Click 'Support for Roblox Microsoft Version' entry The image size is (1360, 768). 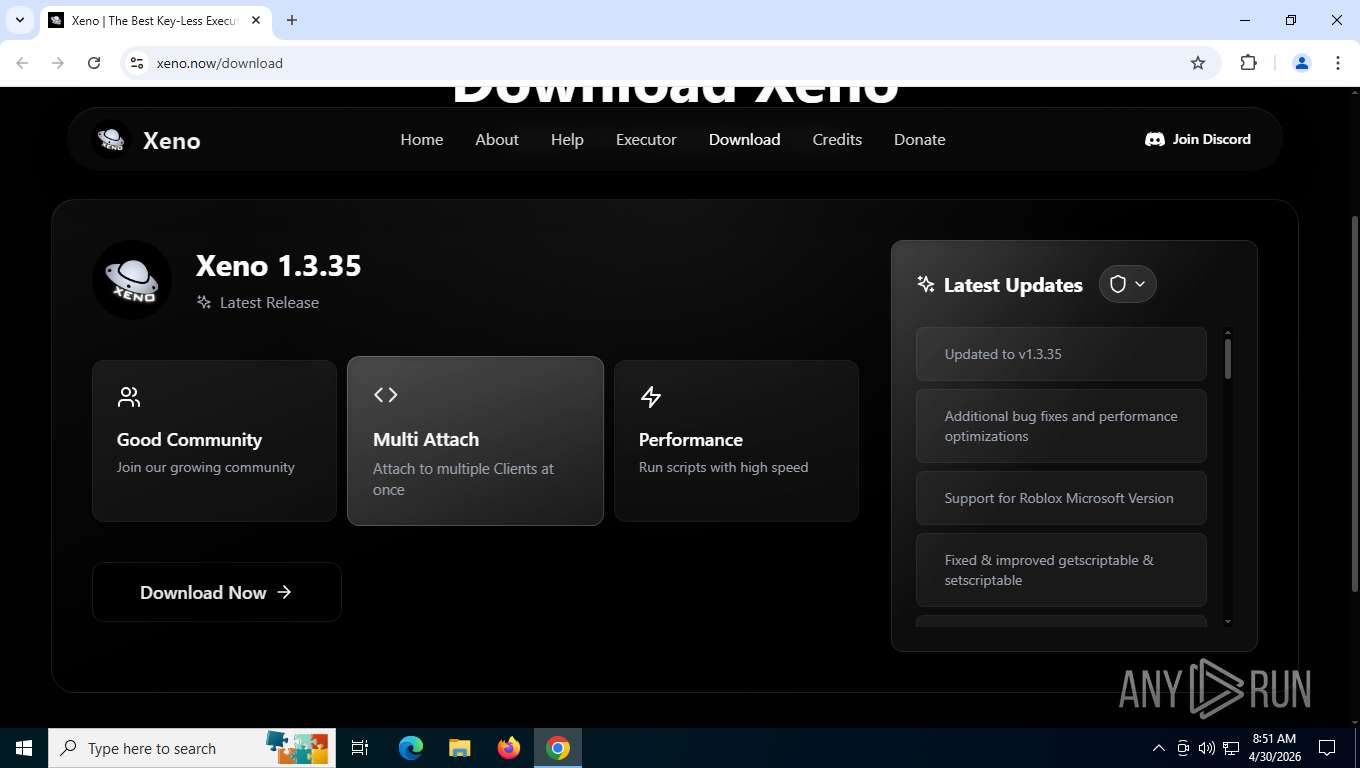pyautogui.click(x=1061, y=498)
